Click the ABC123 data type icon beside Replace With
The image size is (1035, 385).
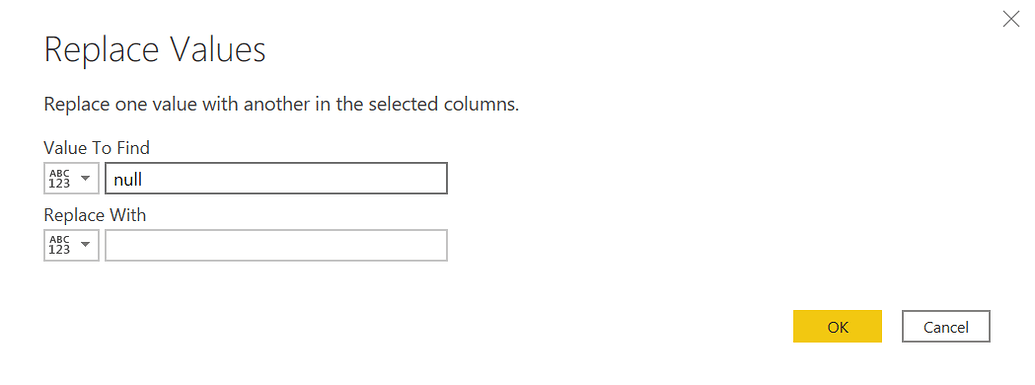59,245
